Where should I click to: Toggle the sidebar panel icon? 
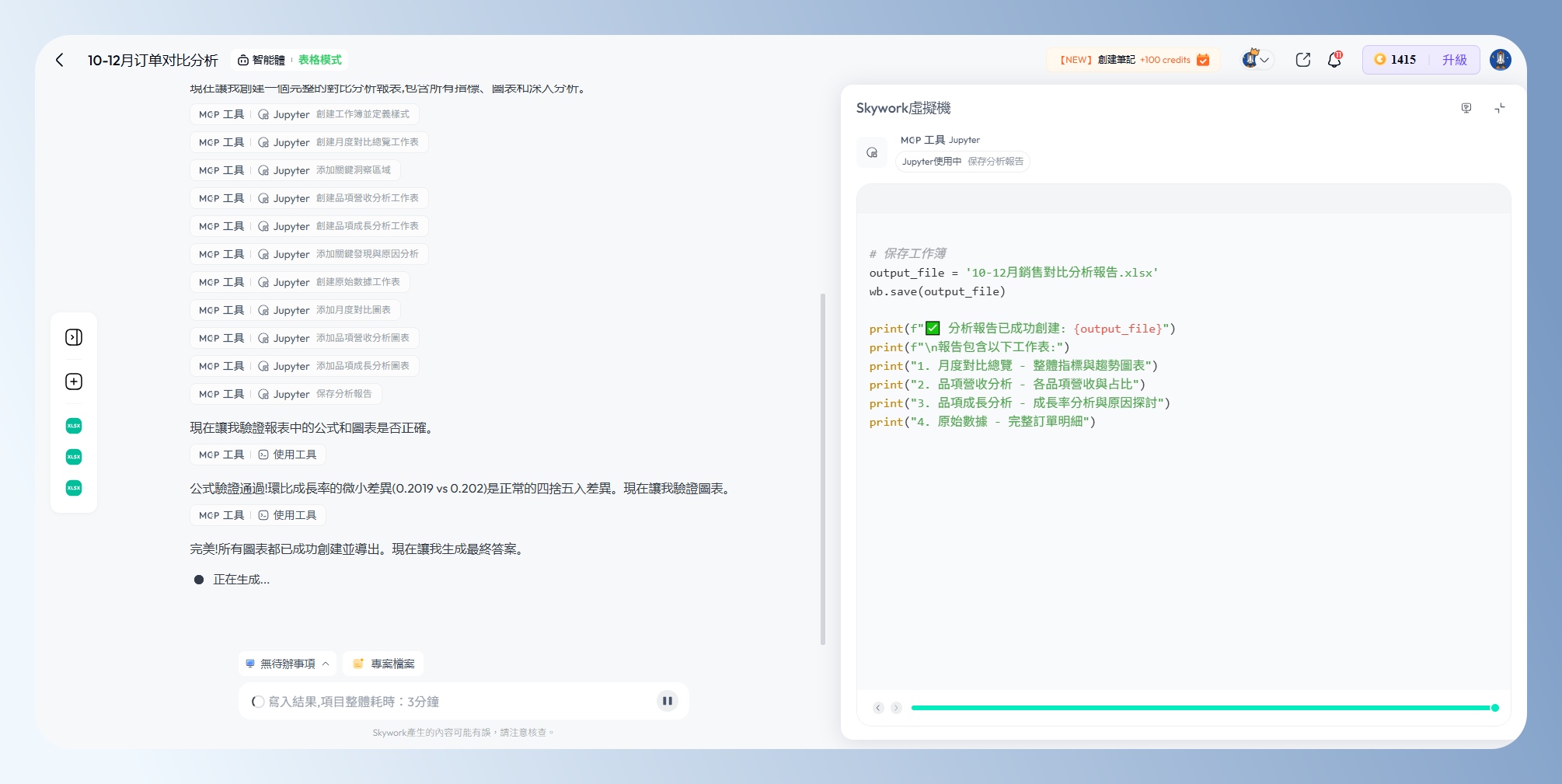coord(74,337)
